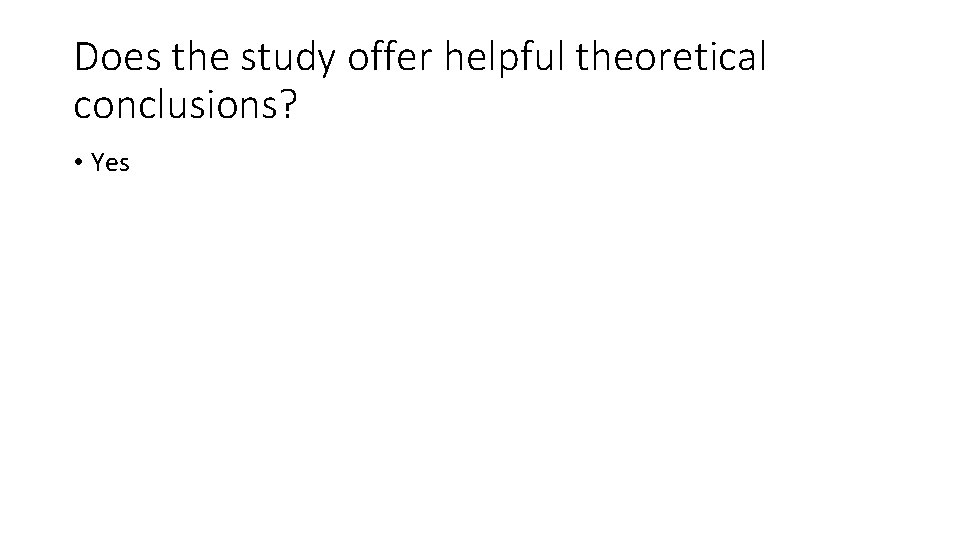This screenshot has width=960, height=540.
Task: Click the word "conclusions" on second title line
Action: point(176,104)
